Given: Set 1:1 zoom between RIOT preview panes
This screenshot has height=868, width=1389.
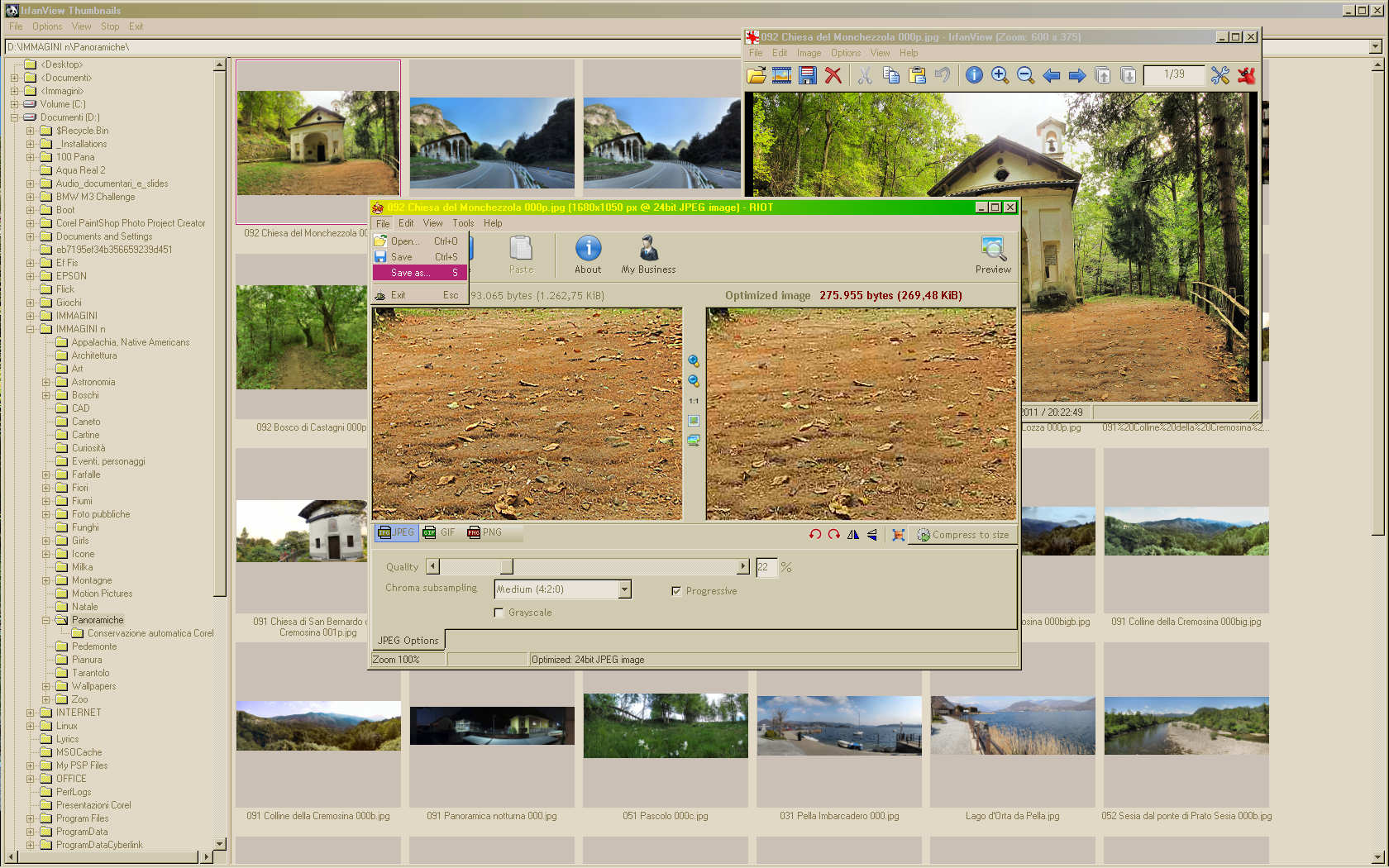Looking at the screenshot, I should (694, 401).
